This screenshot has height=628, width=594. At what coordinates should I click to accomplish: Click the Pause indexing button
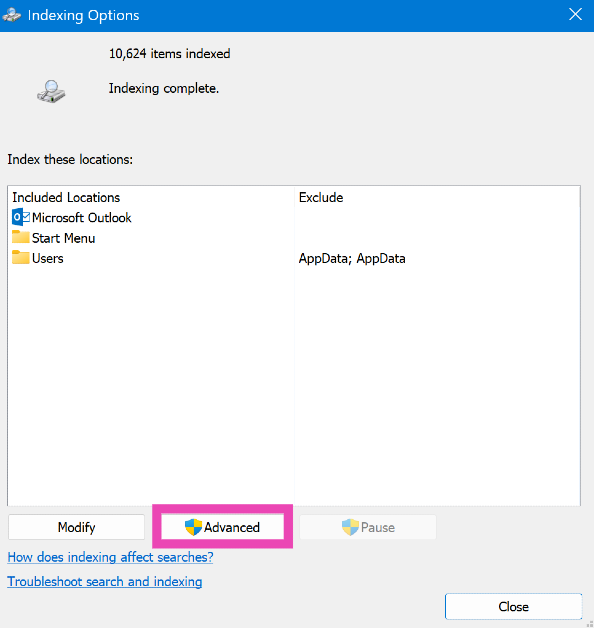(x=368, y=527)
